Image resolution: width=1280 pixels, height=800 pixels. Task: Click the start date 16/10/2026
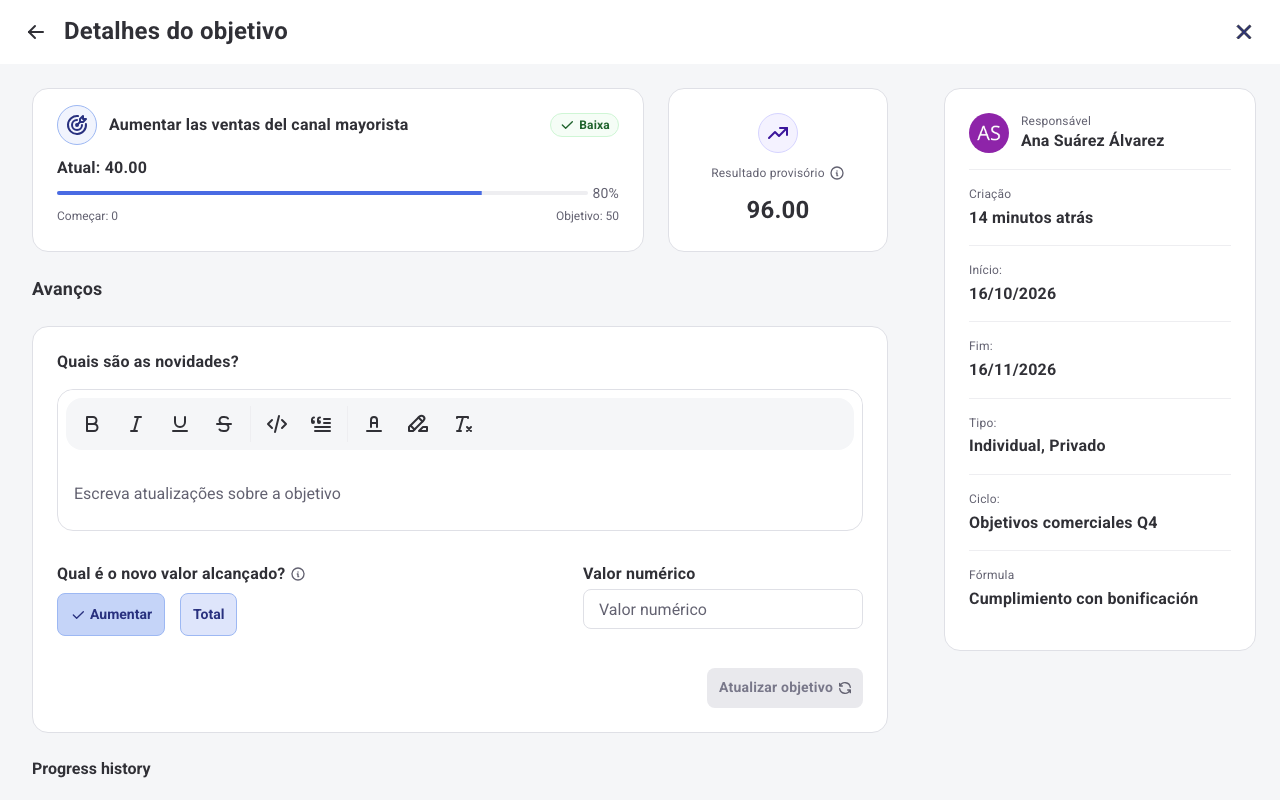(x=1013, y=294)
